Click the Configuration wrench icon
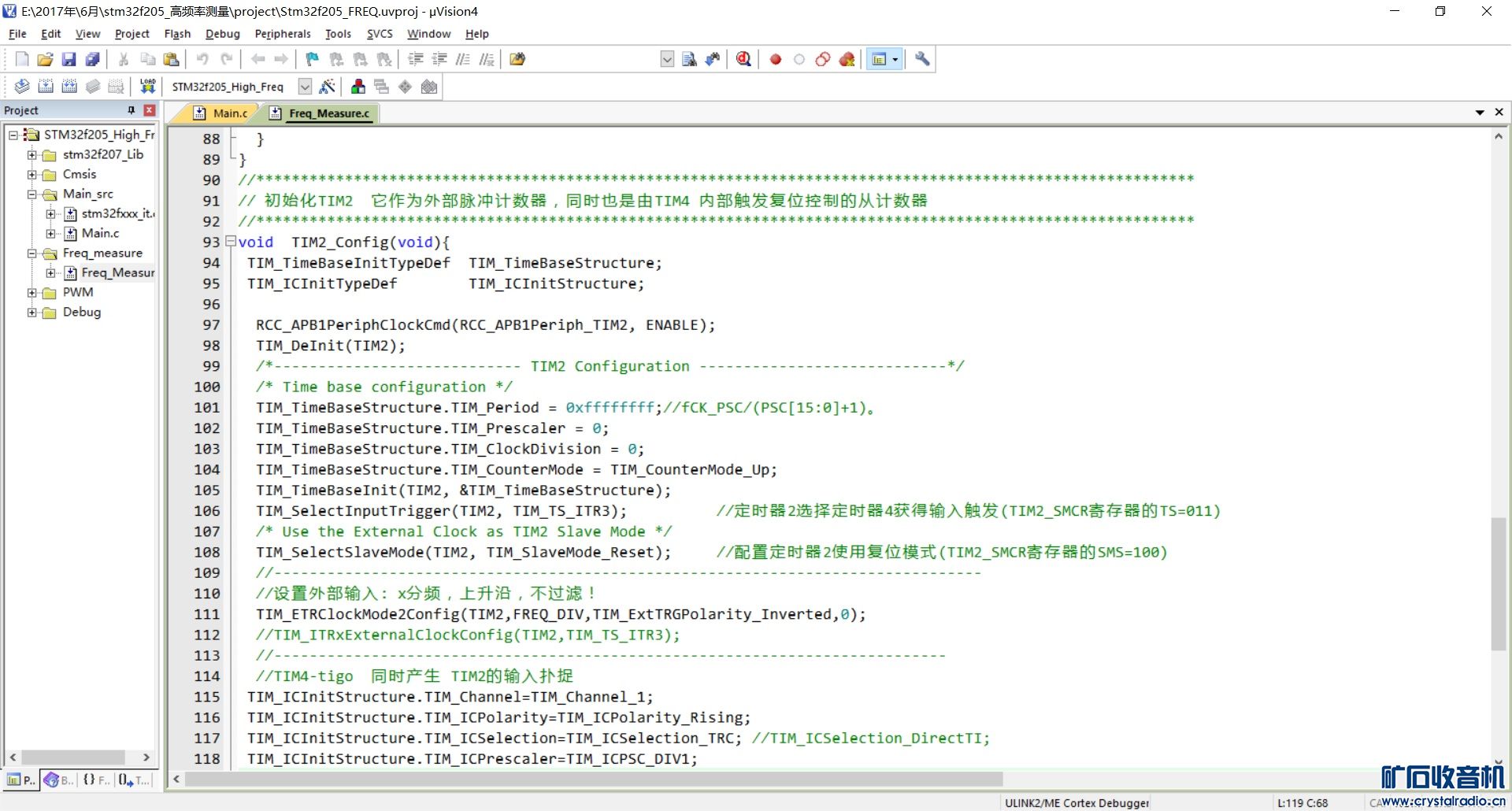This screenshot has height=811, width=1512. (x=922, y=59)
